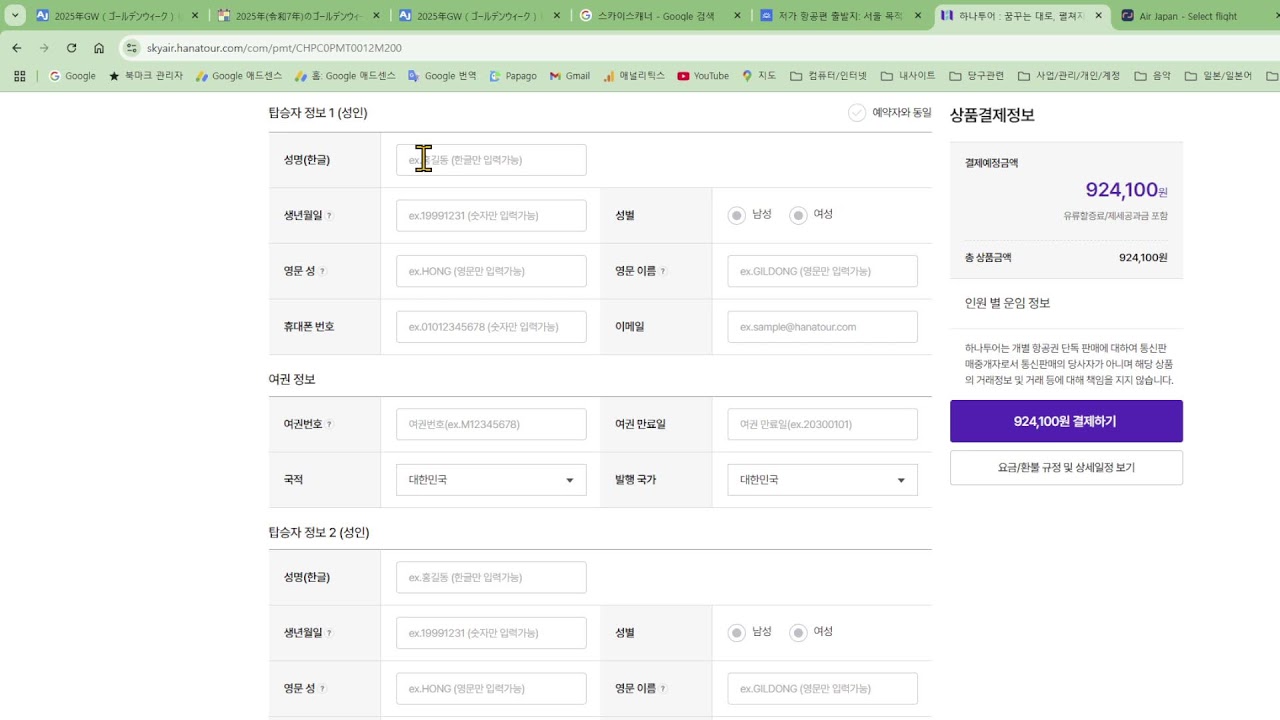The width and height of the screenshot is (1280, 720).
Task: Click the passenger 1 성명(한글) input field
Action: (x=491, y=160)
